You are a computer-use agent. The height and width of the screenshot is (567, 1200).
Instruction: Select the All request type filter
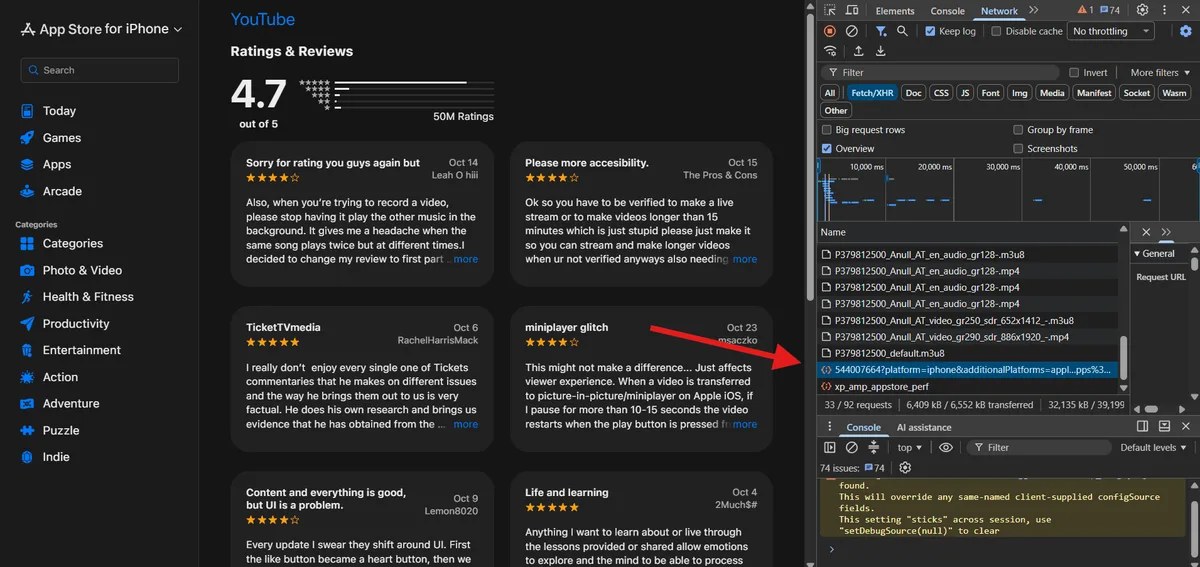(830, 93)
